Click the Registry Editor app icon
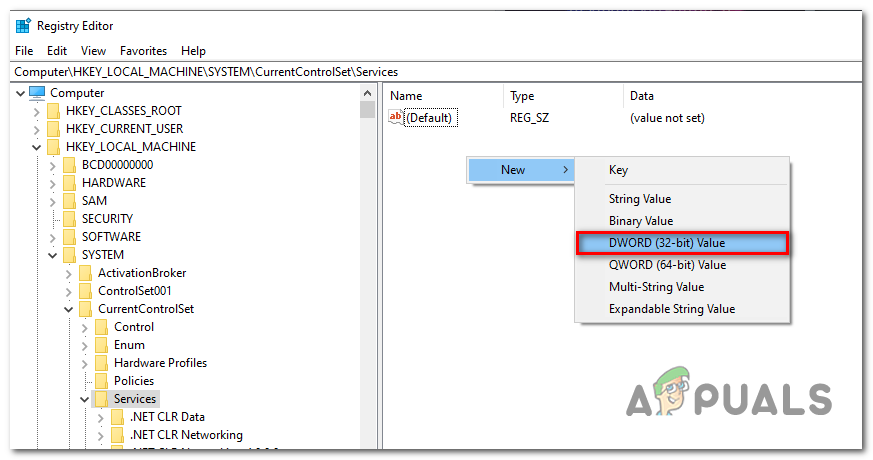The width and height of the screenshot is (873, 460). (x=23, y=26)
